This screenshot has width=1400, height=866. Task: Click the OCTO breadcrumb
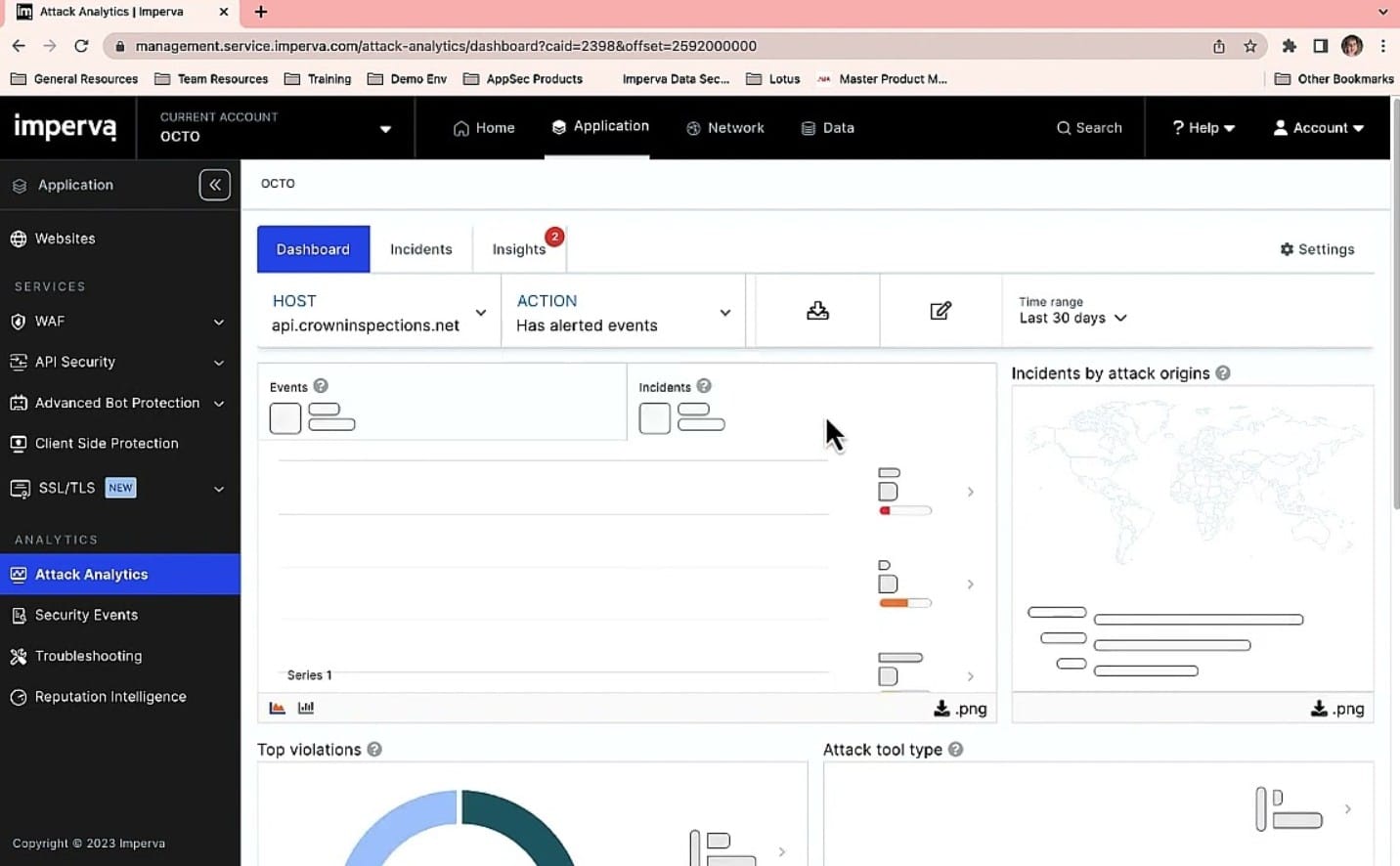pyautogui.click(x=278, y=183)
